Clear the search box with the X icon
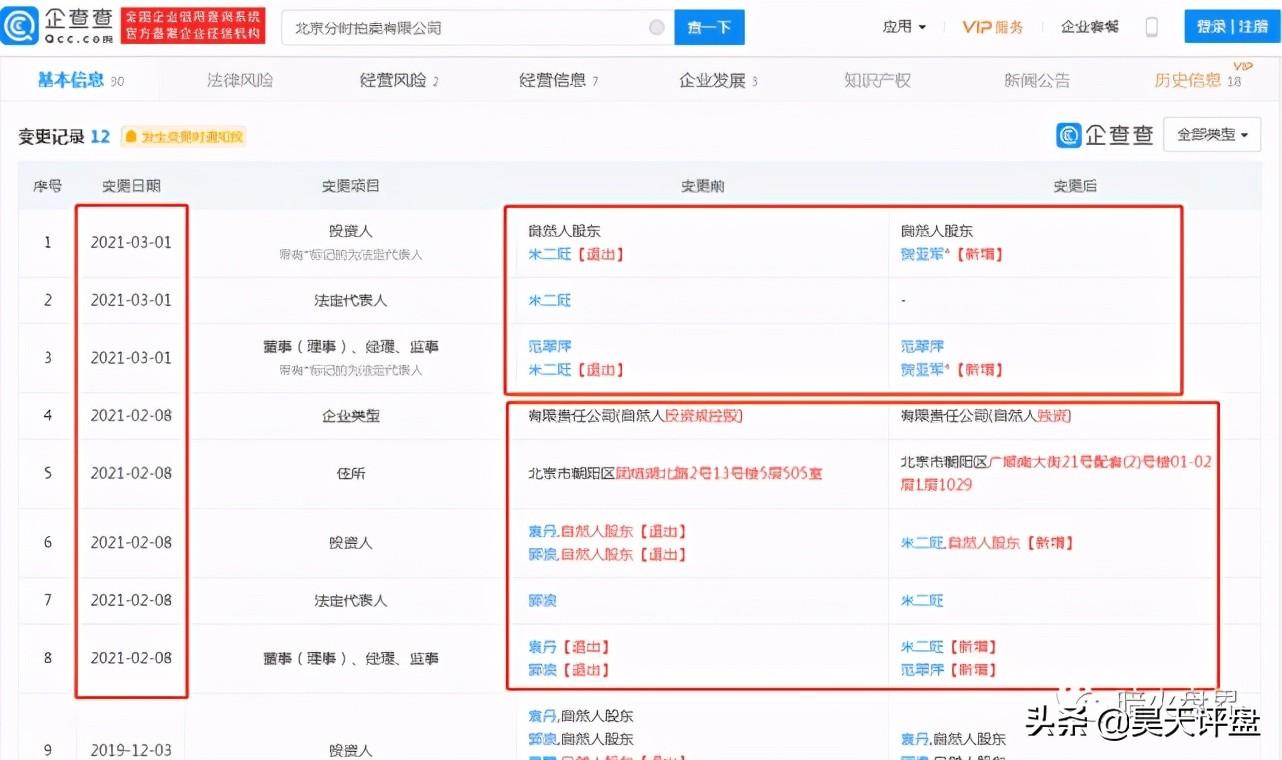Image resolution: width=1282 pixels, height=760 pixels. point(657,28)
